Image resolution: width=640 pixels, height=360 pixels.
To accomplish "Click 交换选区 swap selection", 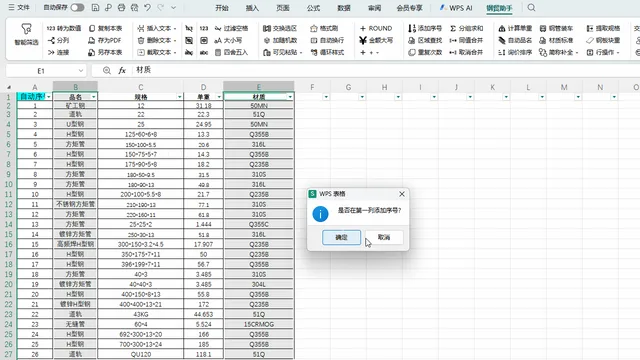I will 280,28.
